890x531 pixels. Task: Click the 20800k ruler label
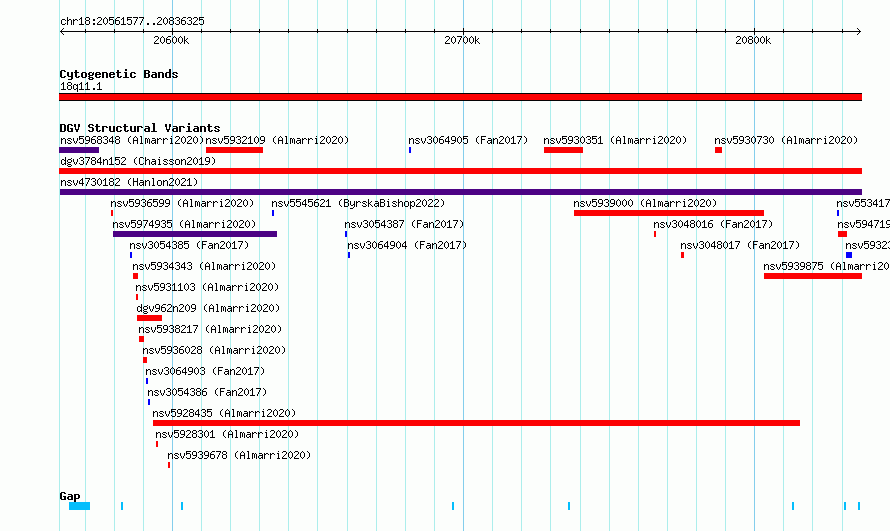coord(753,40)
